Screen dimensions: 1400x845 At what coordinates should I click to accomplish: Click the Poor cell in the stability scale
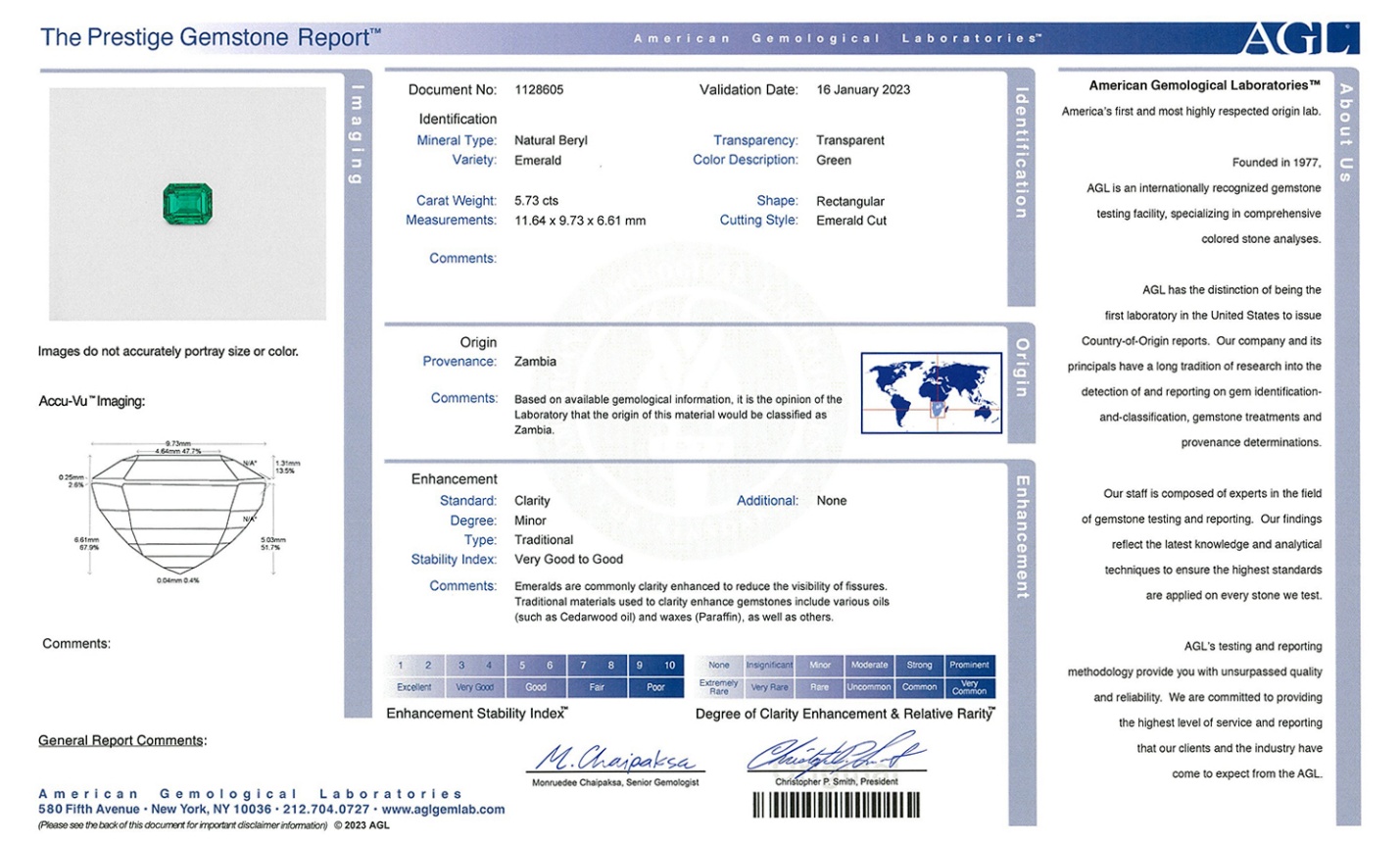point(655,687)
